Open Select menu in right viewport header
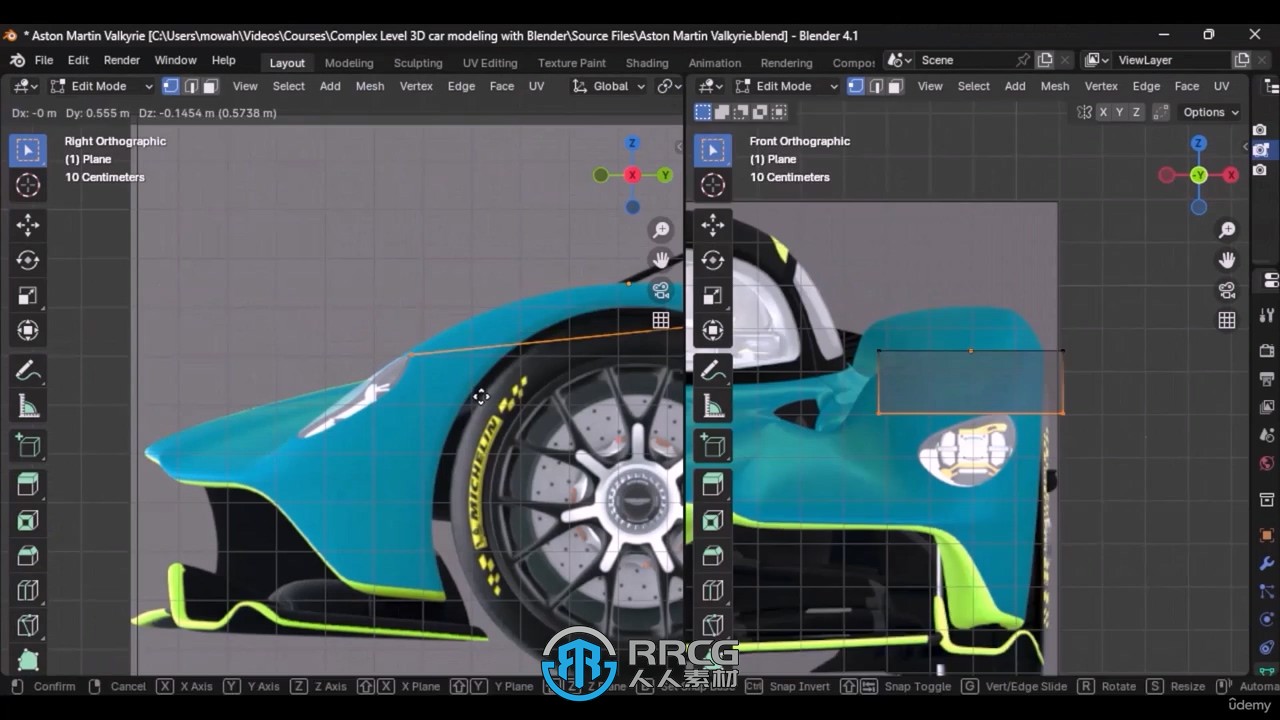The image size is (1280, 720). (973, 86)
